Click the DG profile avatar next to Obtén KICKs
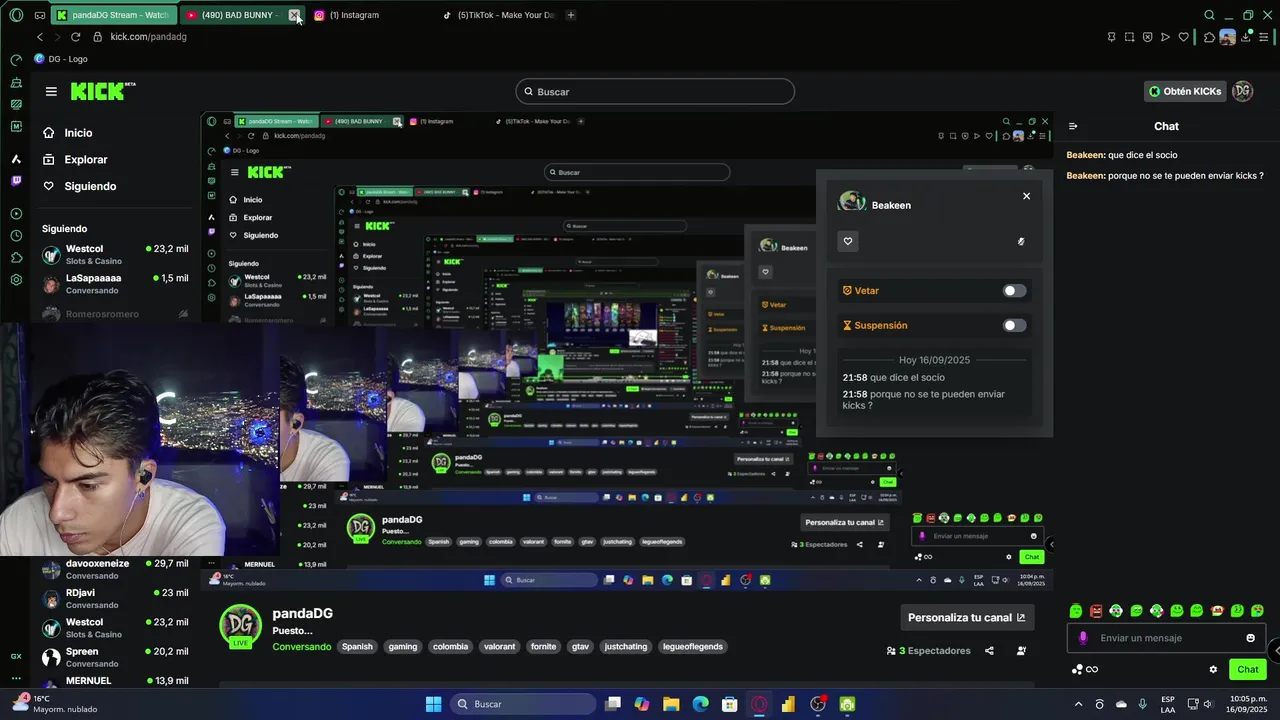 pos(1242,91)
